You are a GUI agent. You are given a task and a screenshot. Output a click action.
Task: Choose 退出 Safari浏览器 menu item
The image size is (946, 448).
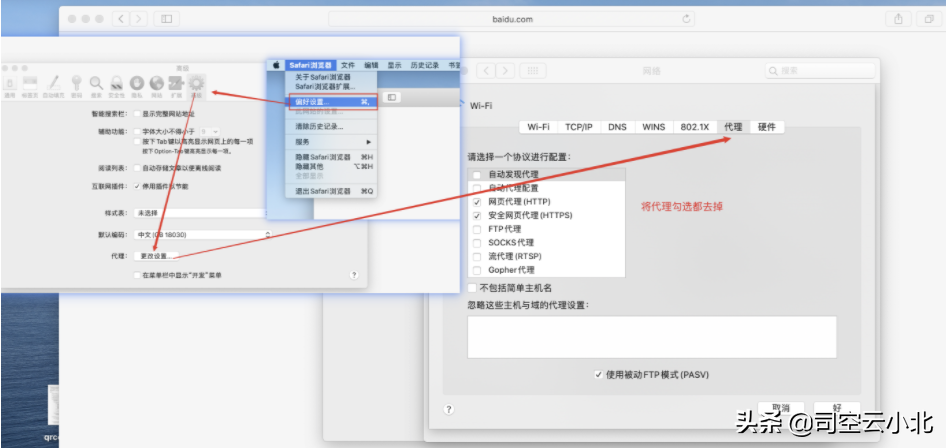pyautogui.click(x=331, y=191)
